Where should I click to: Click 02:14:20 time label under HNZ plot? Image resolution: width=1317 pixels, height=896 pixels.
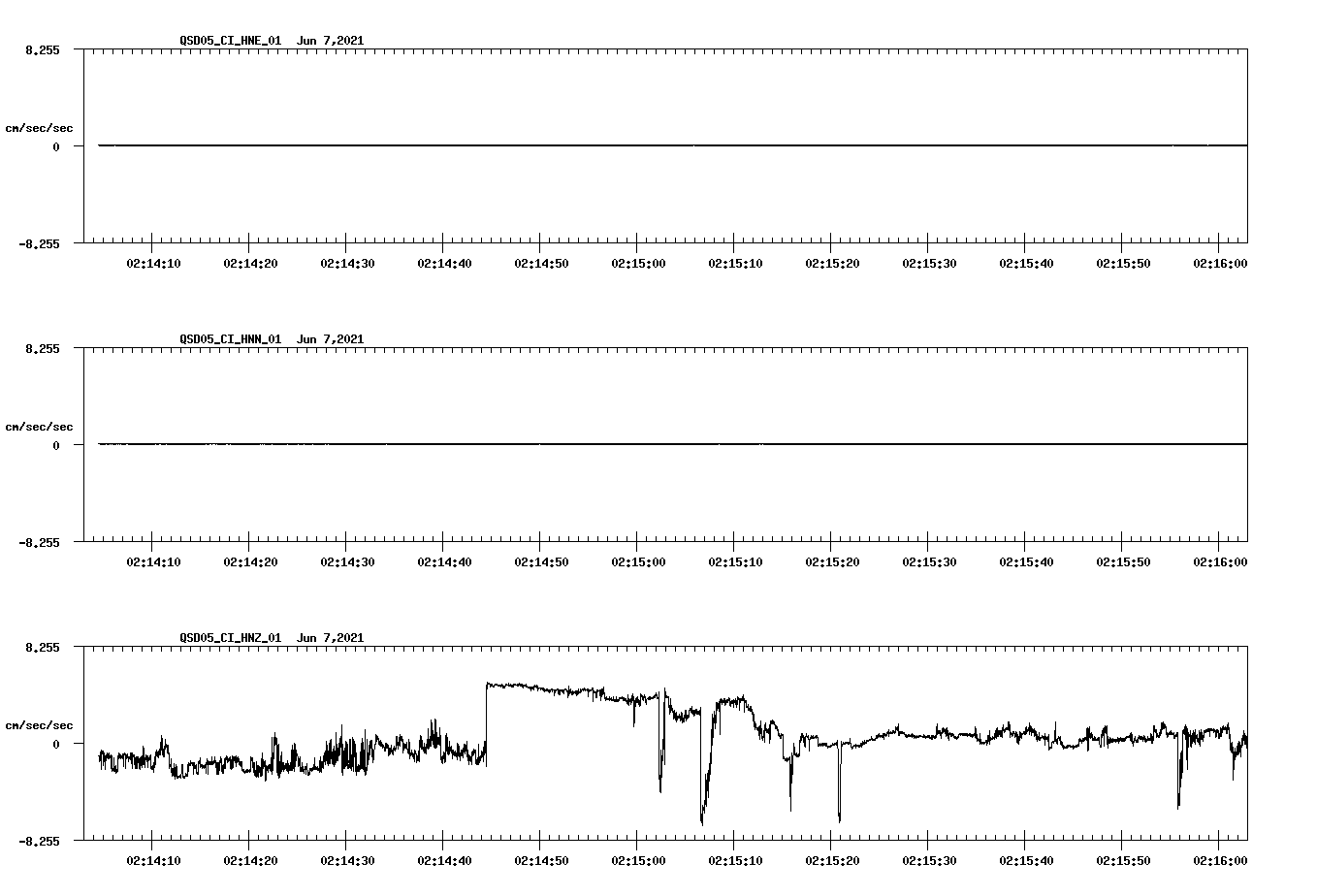click(250, 861)
